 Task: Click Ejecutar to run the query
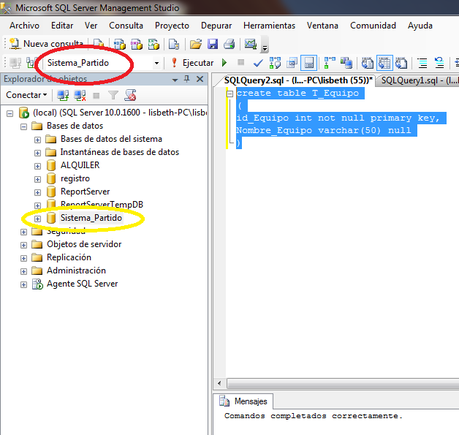[192, 63]
